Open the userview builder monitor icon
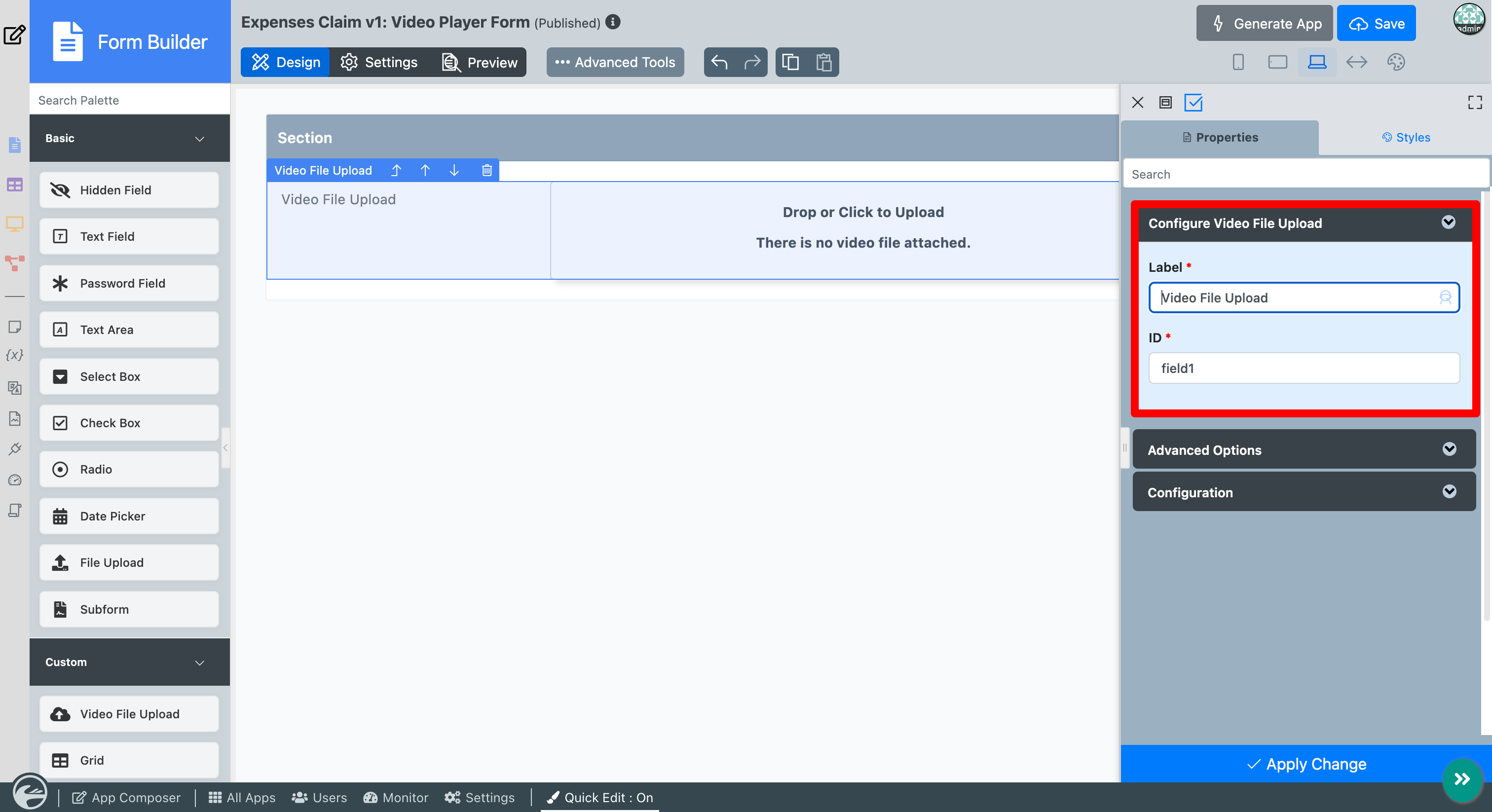The height and width of the screenshot is (812, 1492). [x=14, y=223]
